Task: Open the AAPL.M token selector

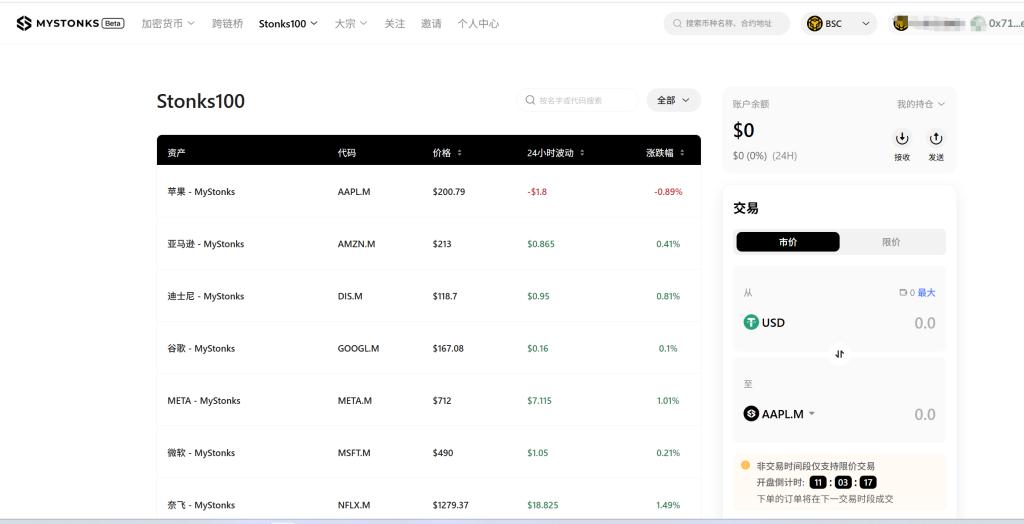Action: (x=780, y=414)
